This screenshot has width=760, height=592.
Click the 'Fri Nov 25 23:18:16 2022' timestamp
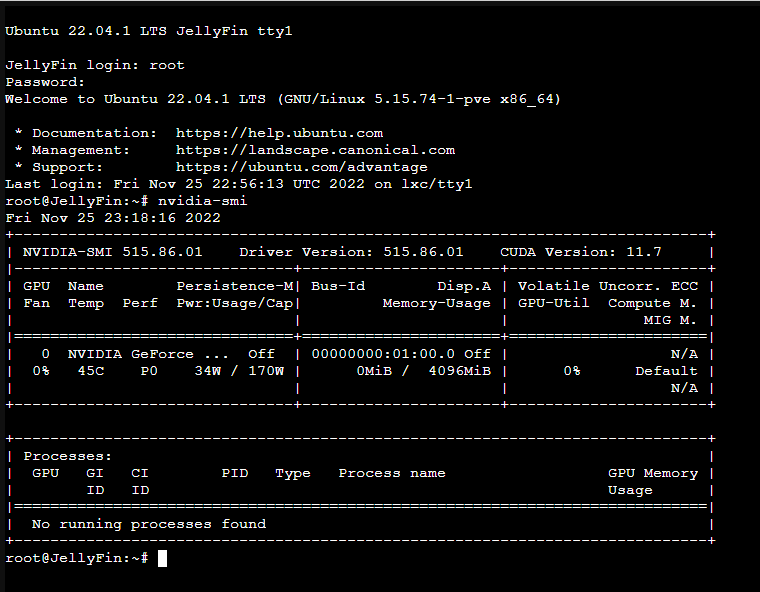click(x=113, y=218)
